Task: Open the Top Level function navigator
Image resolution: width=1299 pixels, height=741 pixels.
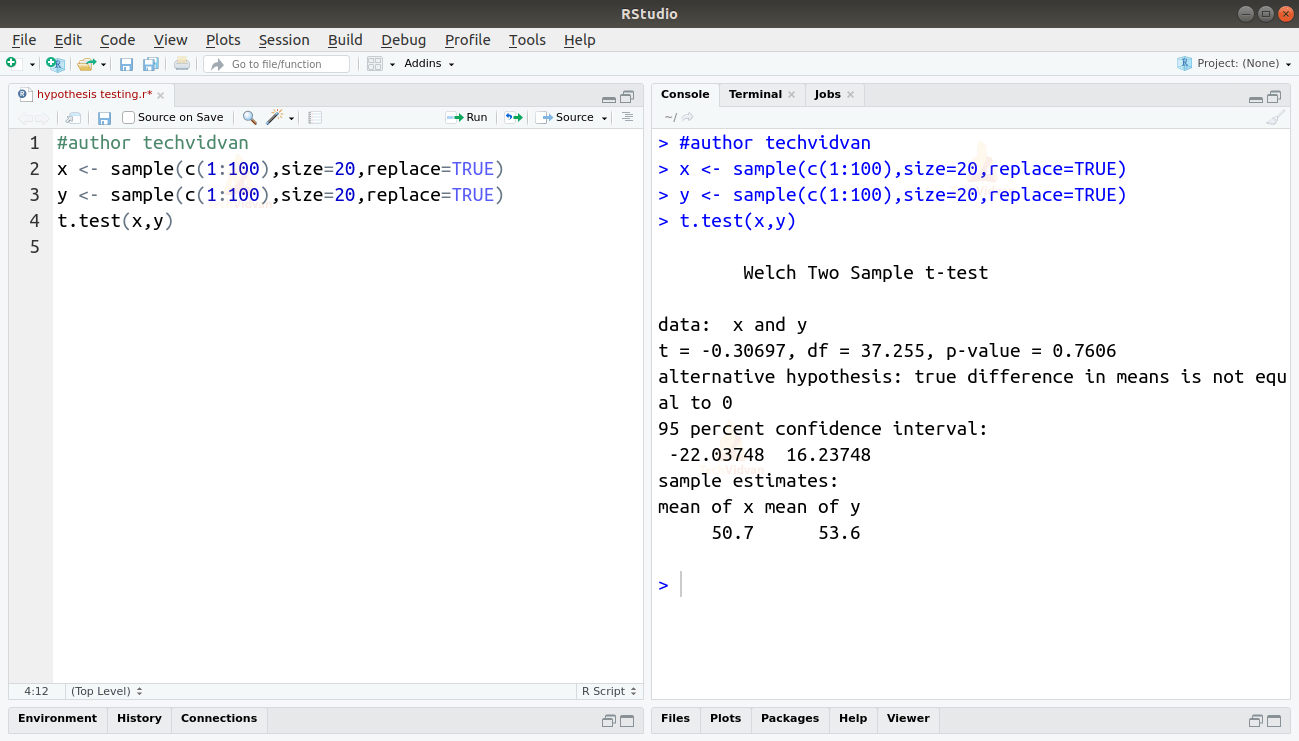Action: [106, 691]
